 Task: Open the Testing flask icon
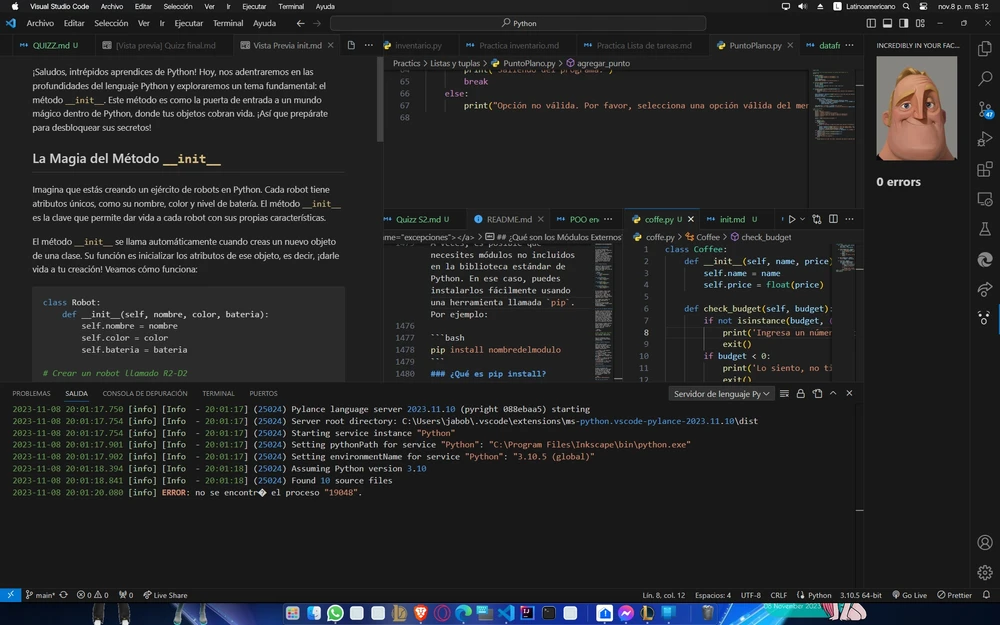(x=985, y=229)
